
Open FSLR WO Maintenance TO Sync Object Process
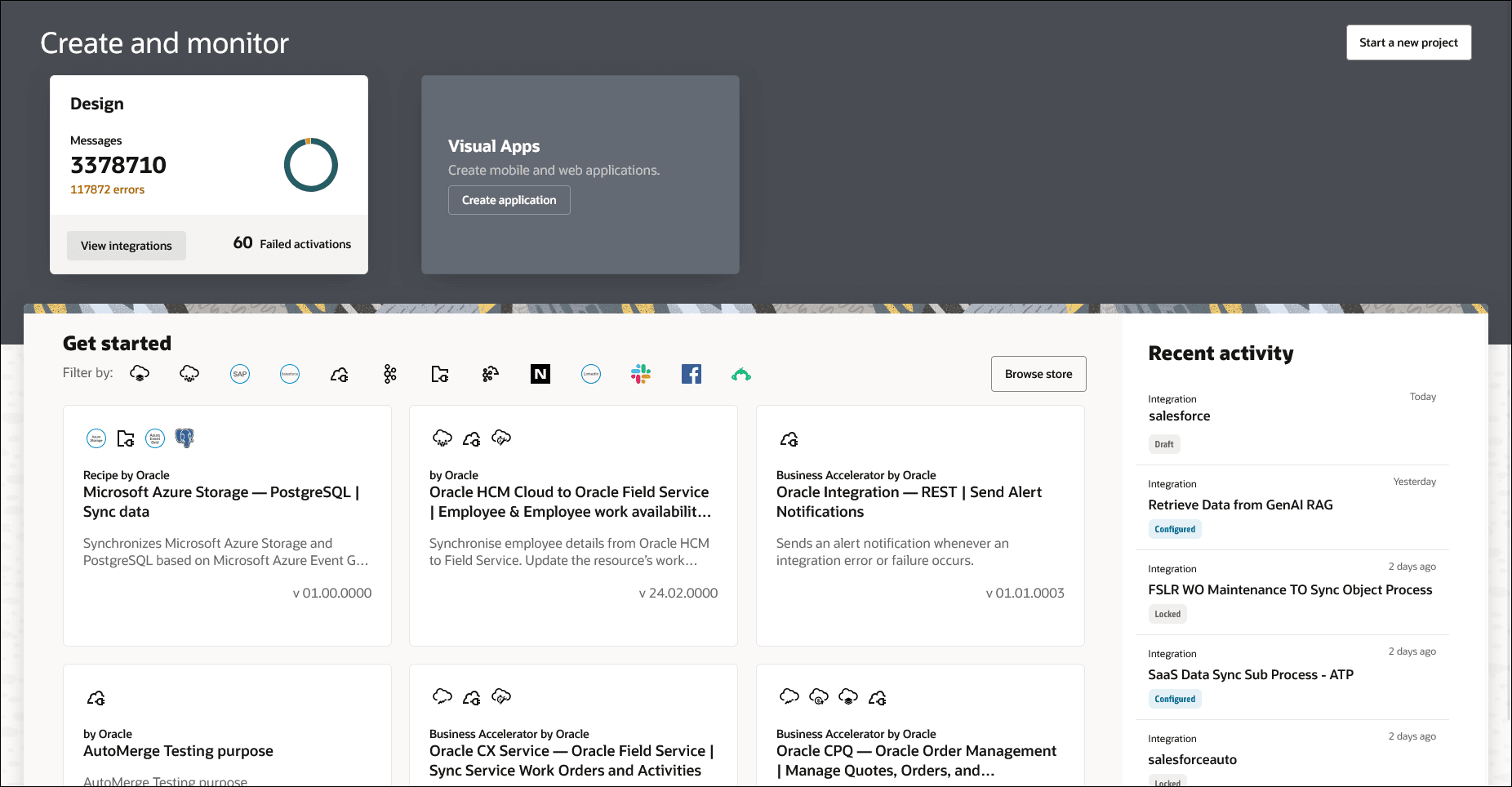pos(1290,590)
